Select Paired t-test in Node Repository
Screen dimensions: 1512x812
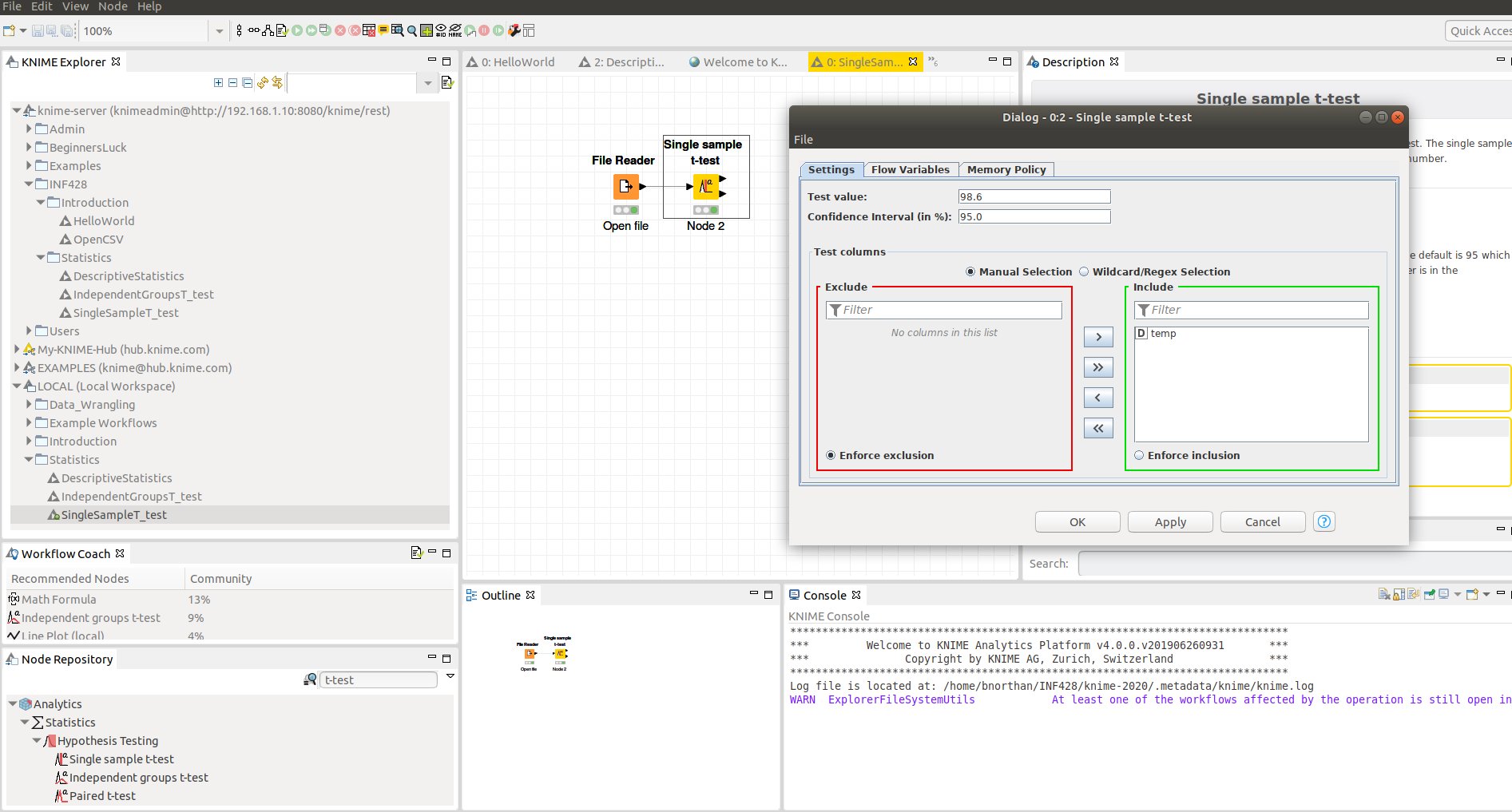tap(102, 795)
